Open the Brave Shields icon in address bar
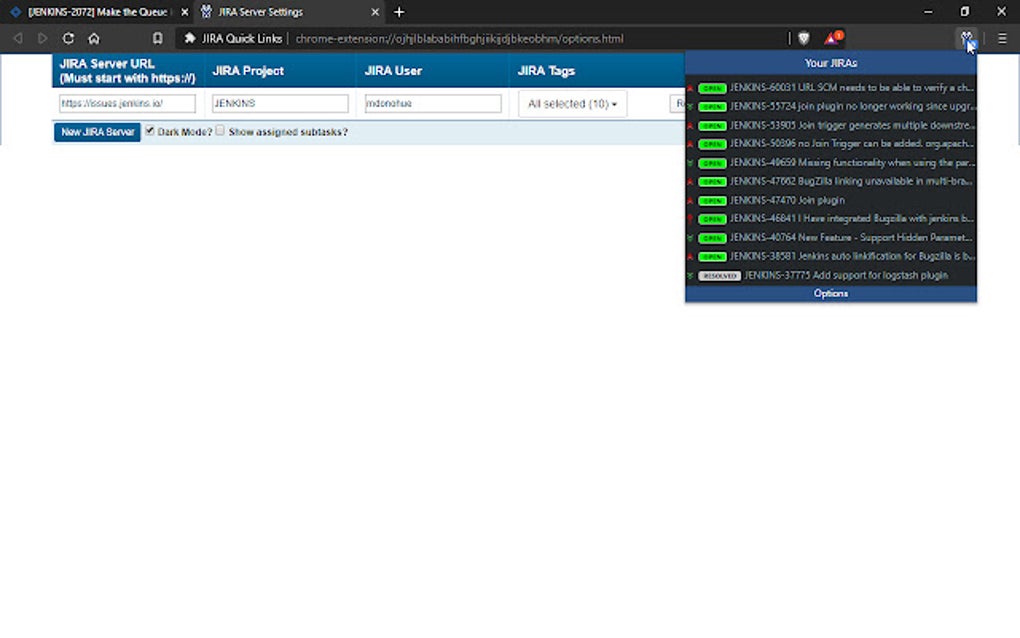This screenshot has height=638, width=1020. point(803,38)
